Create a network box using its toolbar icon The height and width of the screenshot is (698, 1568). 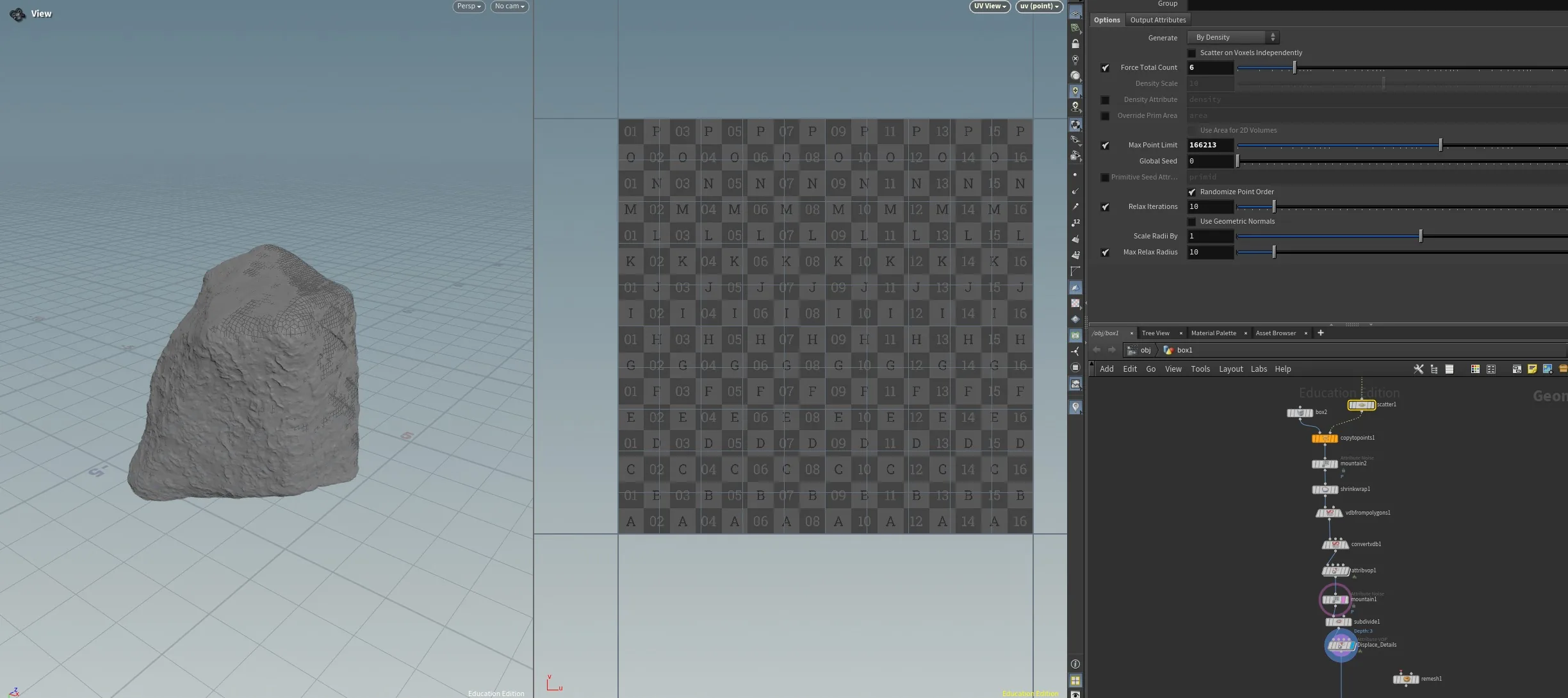tap(1517, 369)
